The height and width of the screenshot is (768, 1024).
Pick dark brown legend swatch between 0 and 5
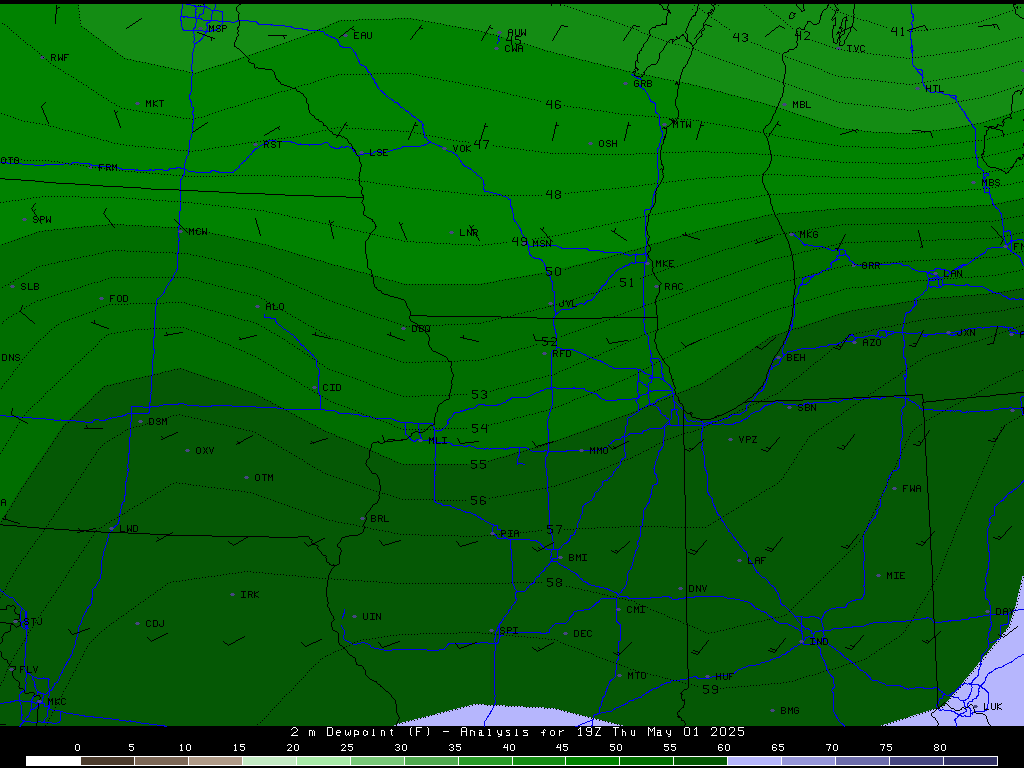pos(107,761)
